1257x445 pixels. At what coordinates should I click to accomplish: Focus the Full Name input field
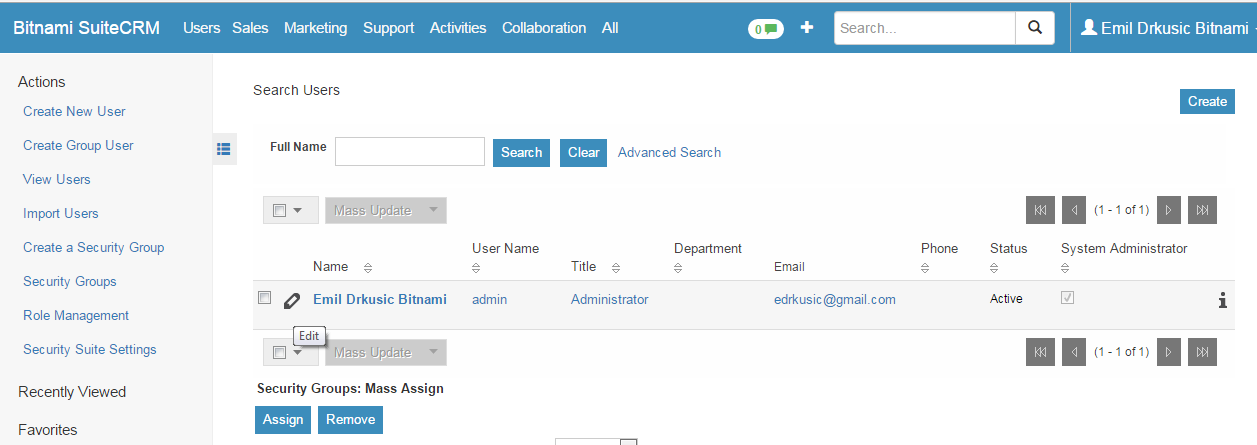pos(410,151)
